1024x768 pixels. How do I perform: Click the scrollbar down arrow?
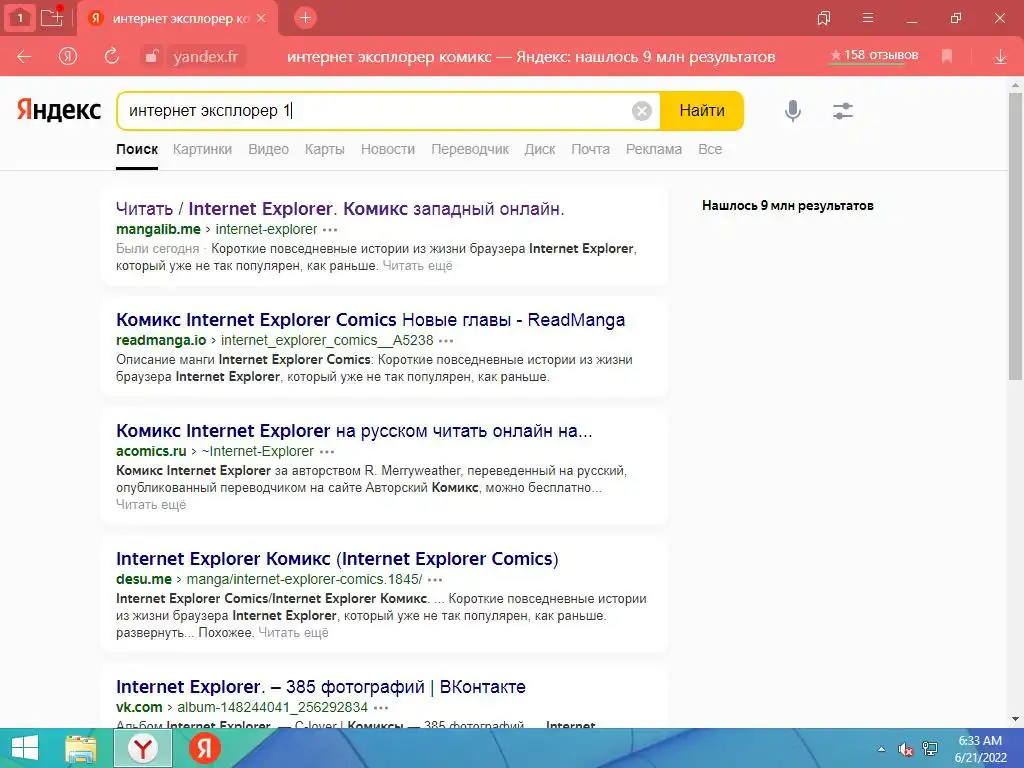coord(1016,720)
